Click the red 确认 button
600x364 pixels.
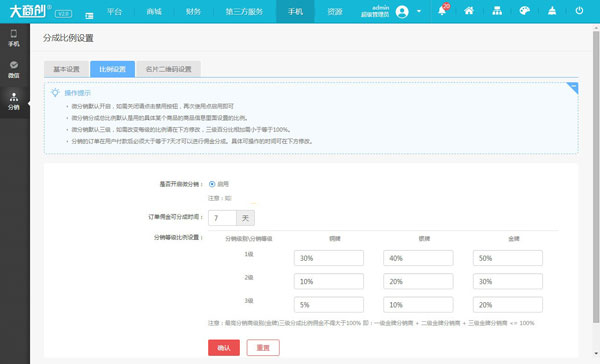click(224, 348)
